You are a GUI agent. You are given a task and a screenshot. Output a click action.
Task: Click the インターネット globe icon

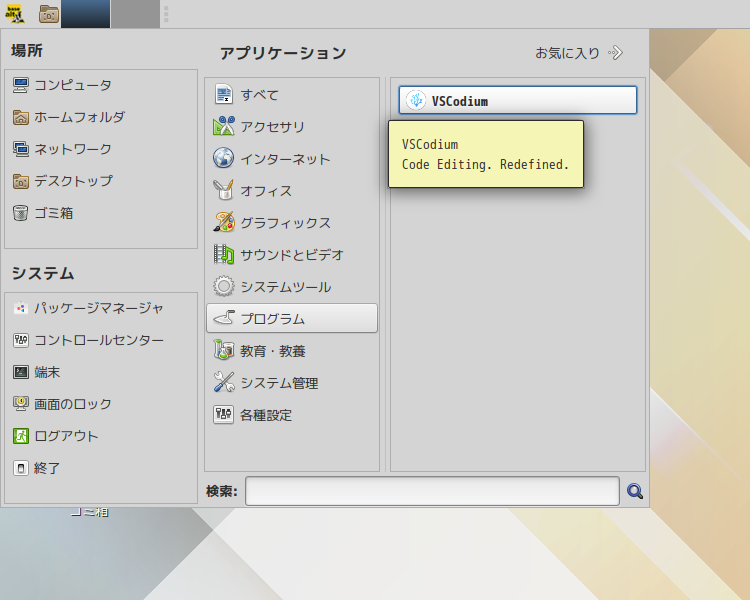pos(223,158)
